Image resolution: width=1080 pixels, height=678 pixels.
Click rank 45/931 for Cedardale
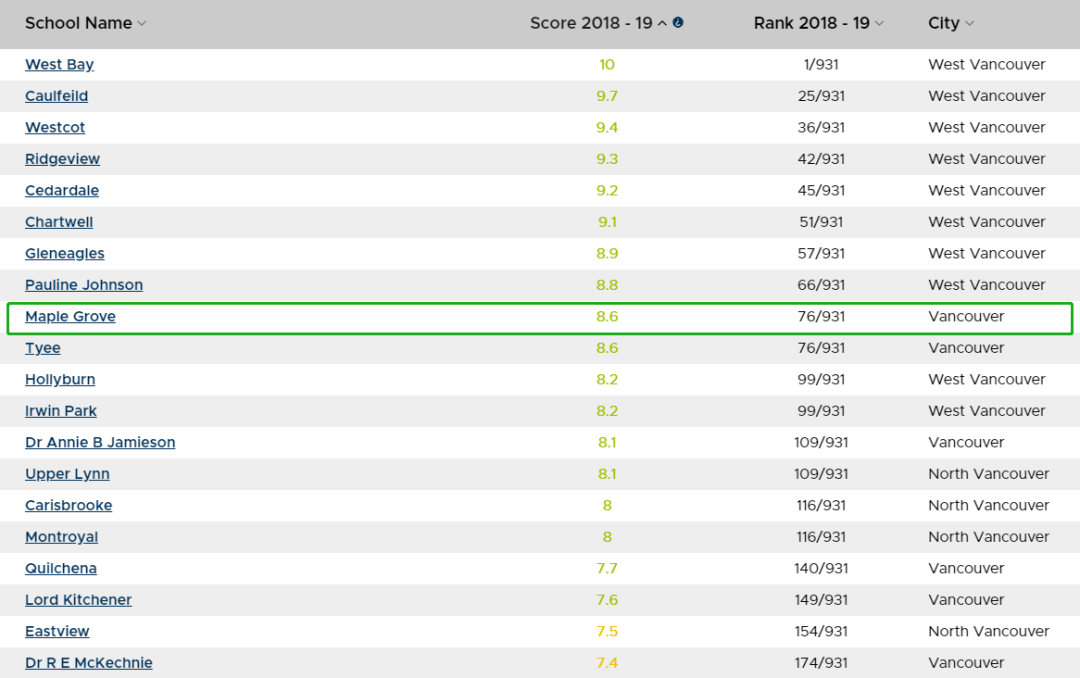click(821, 191)
